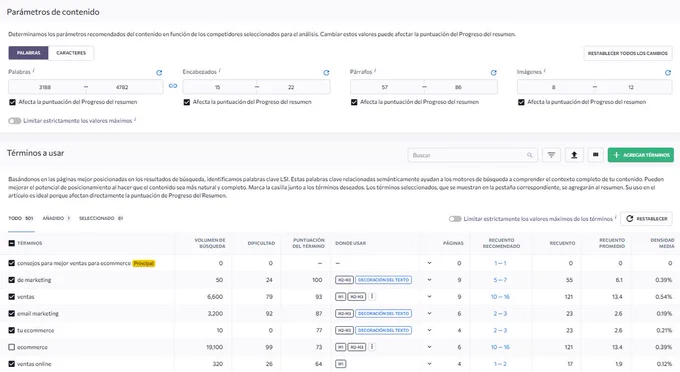Click recommended count 1–2 for ventas online
Image resolution: width=680 pixels, height=372 pixels.
500,364
